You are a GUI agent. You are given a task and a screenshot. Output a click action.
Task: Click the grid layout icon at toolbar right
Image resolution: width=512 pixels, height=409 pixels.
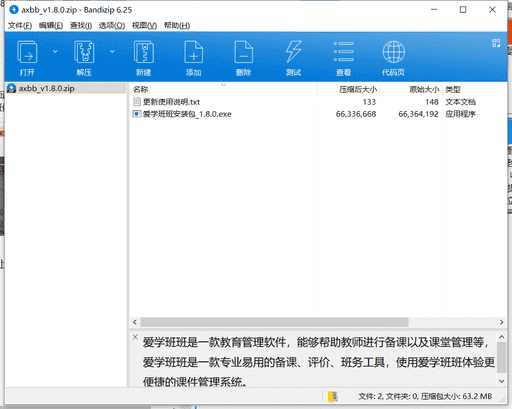tap(496, 43)
